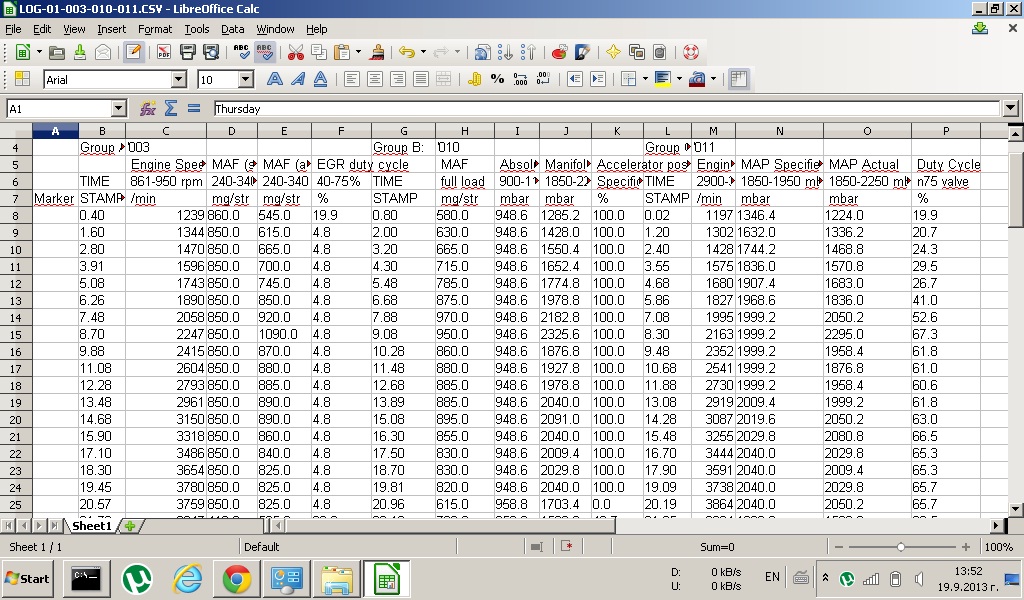
Task: Expand the Name Box dropdown
Action: click(118, 108)
